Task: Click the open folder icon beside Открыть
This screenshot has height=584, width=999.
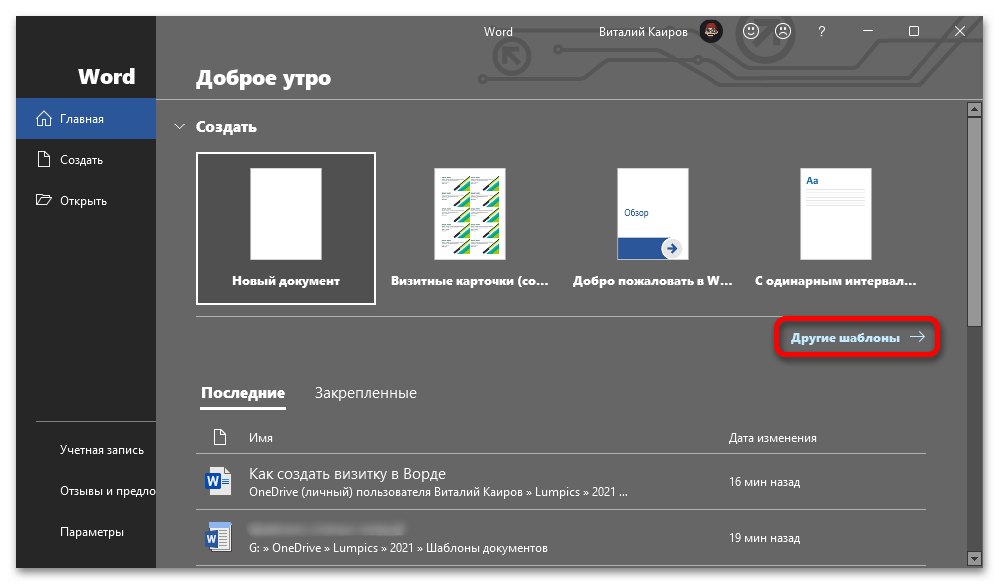Action: 44,200
